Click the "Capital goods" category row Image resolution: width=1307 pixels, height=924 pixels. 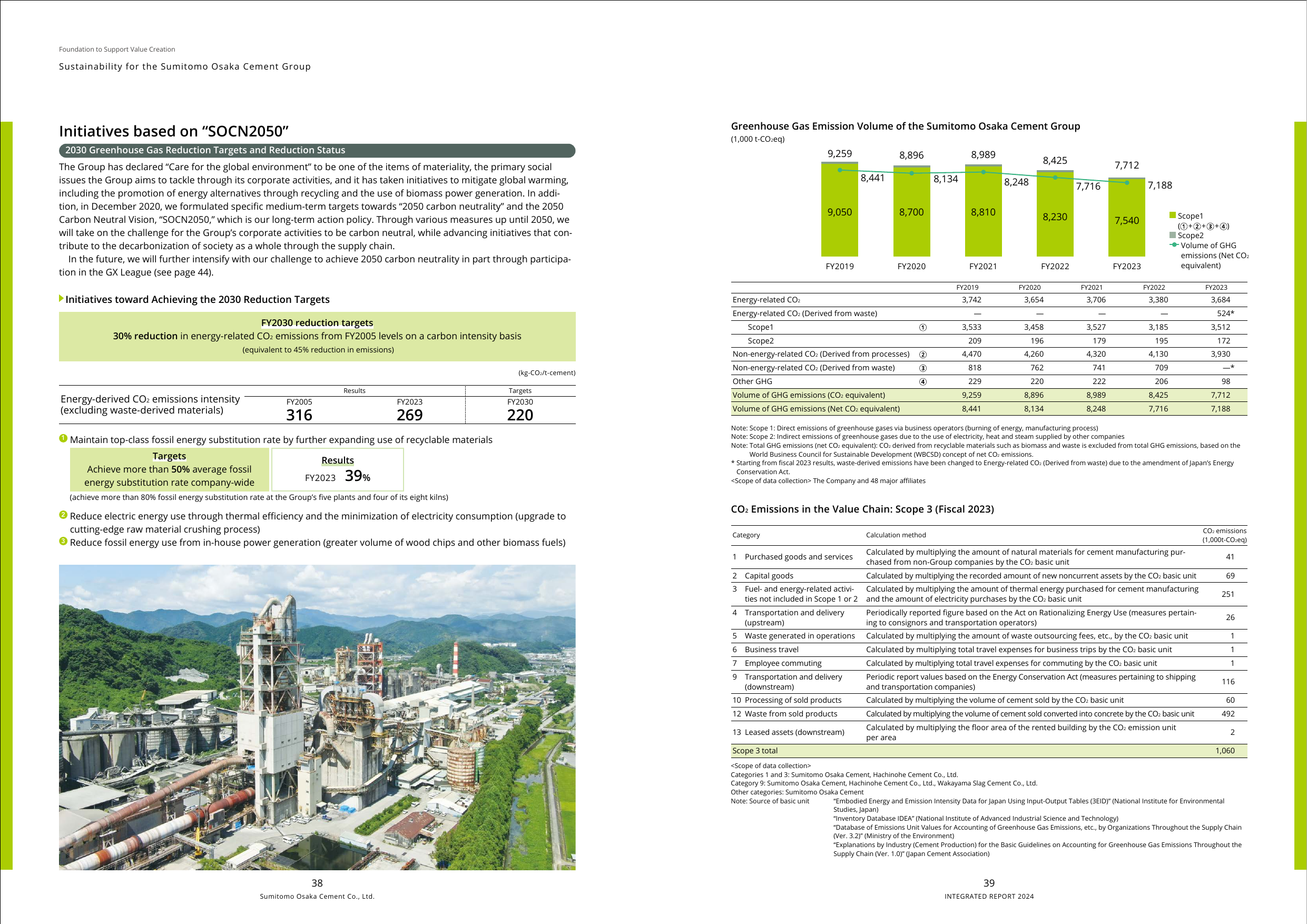[x=989, y=576]
